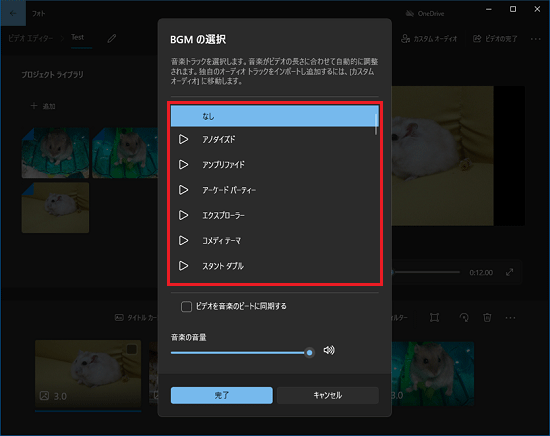The image size is (550, 436).
Task: Choose スタント ダブル from the track list
Action: coord(274,266)
